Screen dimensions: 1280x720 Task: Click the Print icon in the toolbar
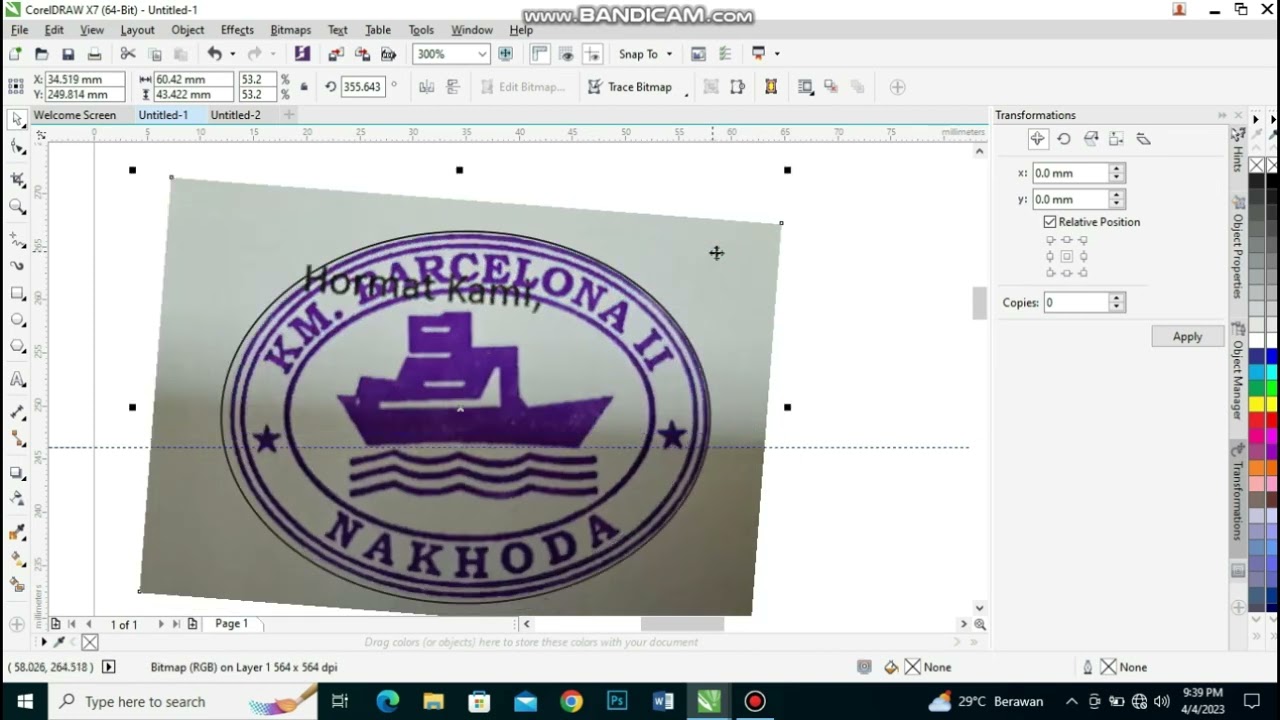click(x=94, y=54)
